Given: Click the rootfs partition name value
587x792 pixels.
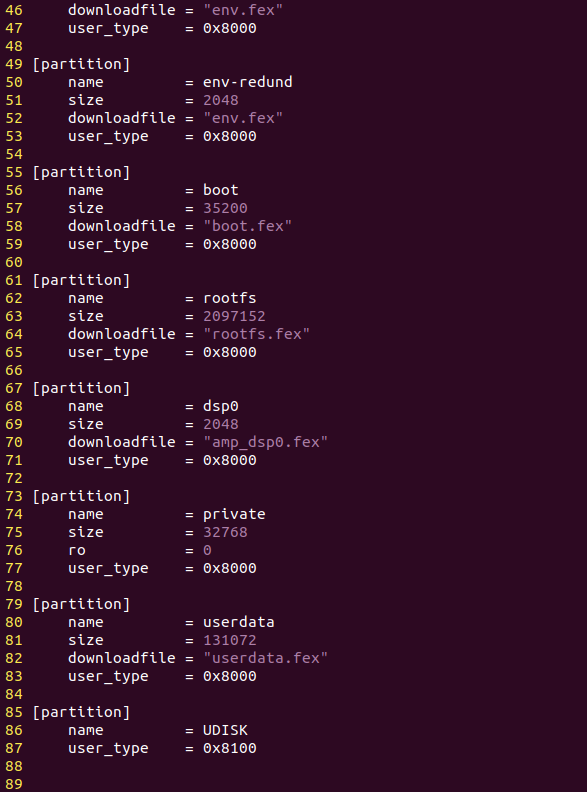Looking at the screenshot, I should (x=229, y=298).
